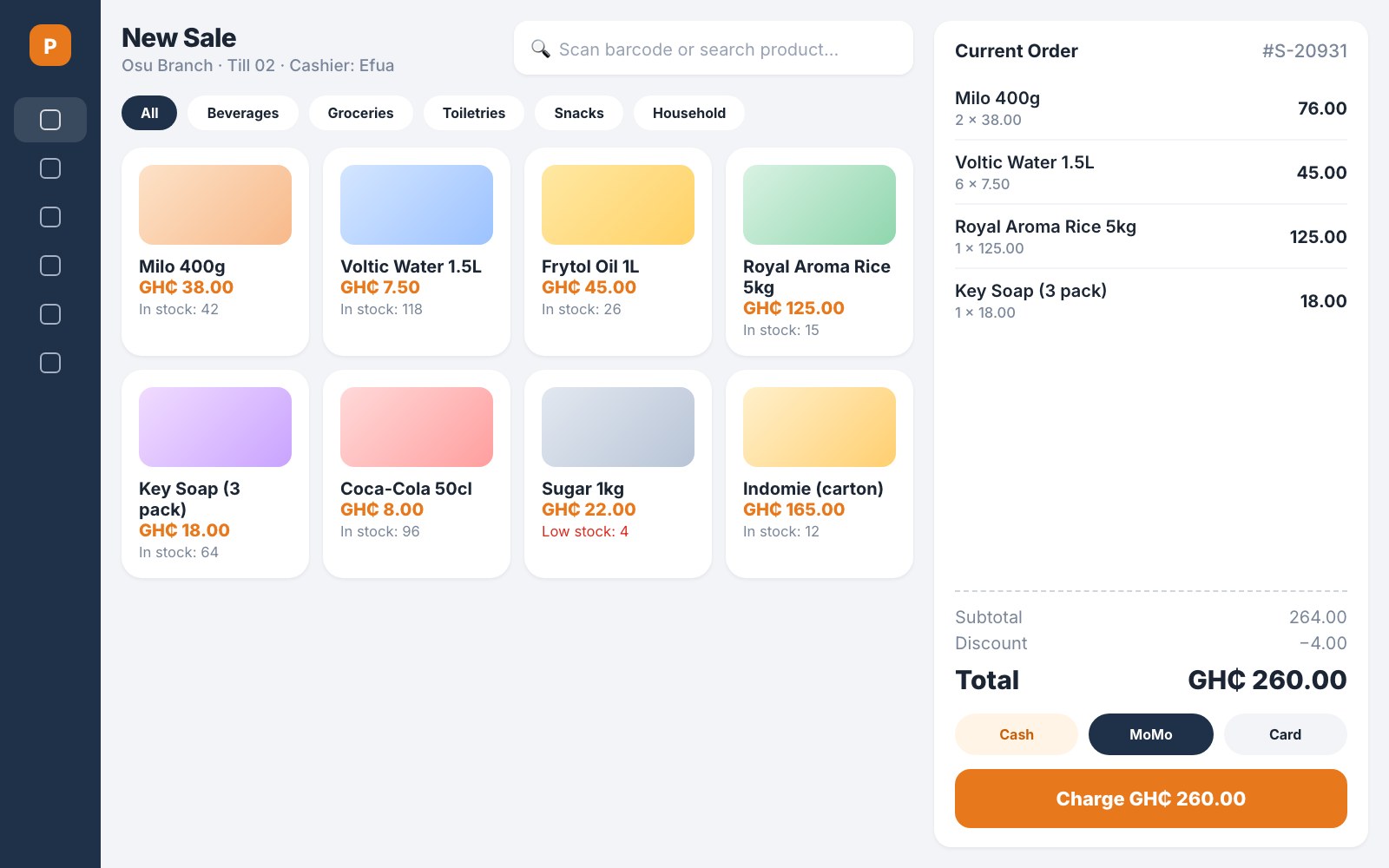Select the Voltic Water 1.5L order line
The width and height of the screenshot is (1389, 868).
[1151, 173]
